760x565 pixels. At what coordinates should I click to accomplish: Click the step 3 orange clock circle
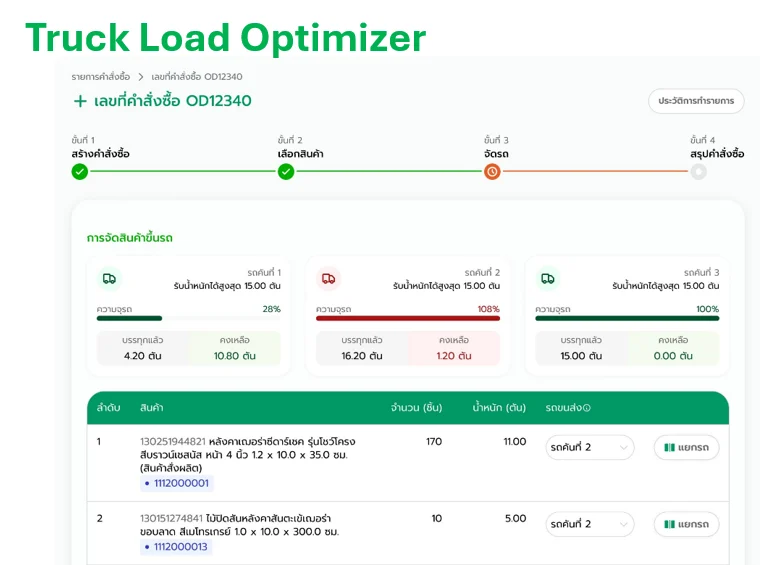pyautogui.click(x=492, y=172)
